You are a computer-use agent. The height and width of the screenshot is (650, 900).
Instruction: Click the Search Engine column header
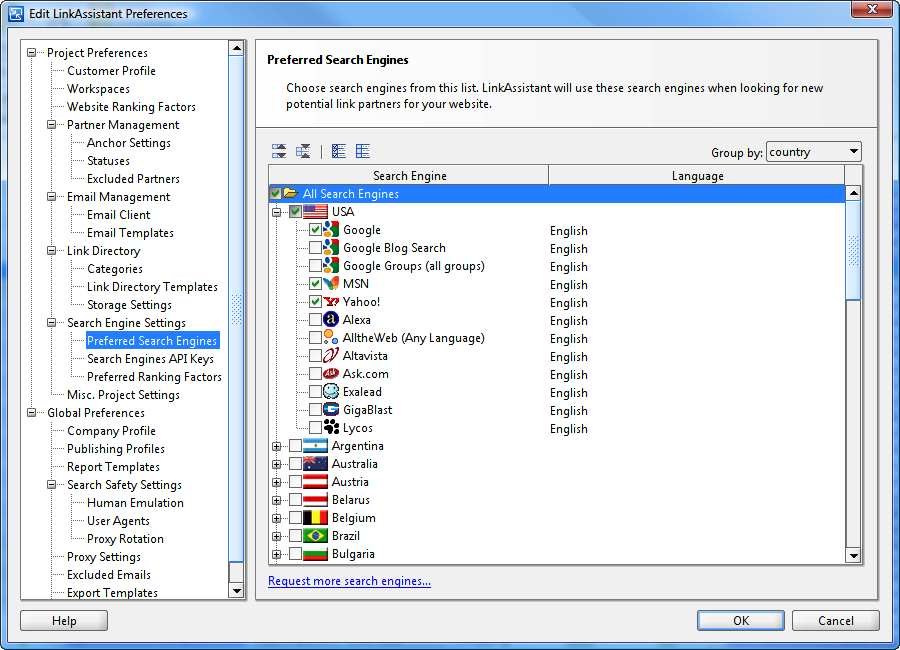(409, 175)
